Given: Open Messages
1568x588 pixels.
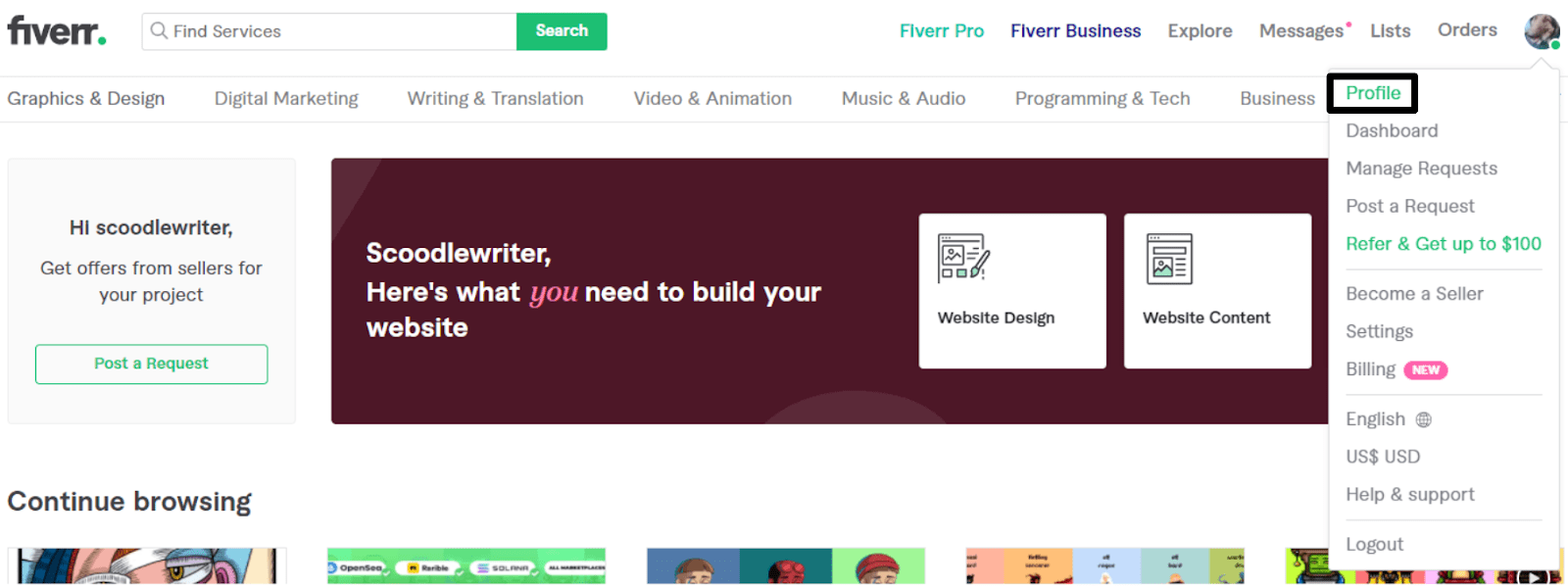Looking at the screenshot, I should [1301, 31].
